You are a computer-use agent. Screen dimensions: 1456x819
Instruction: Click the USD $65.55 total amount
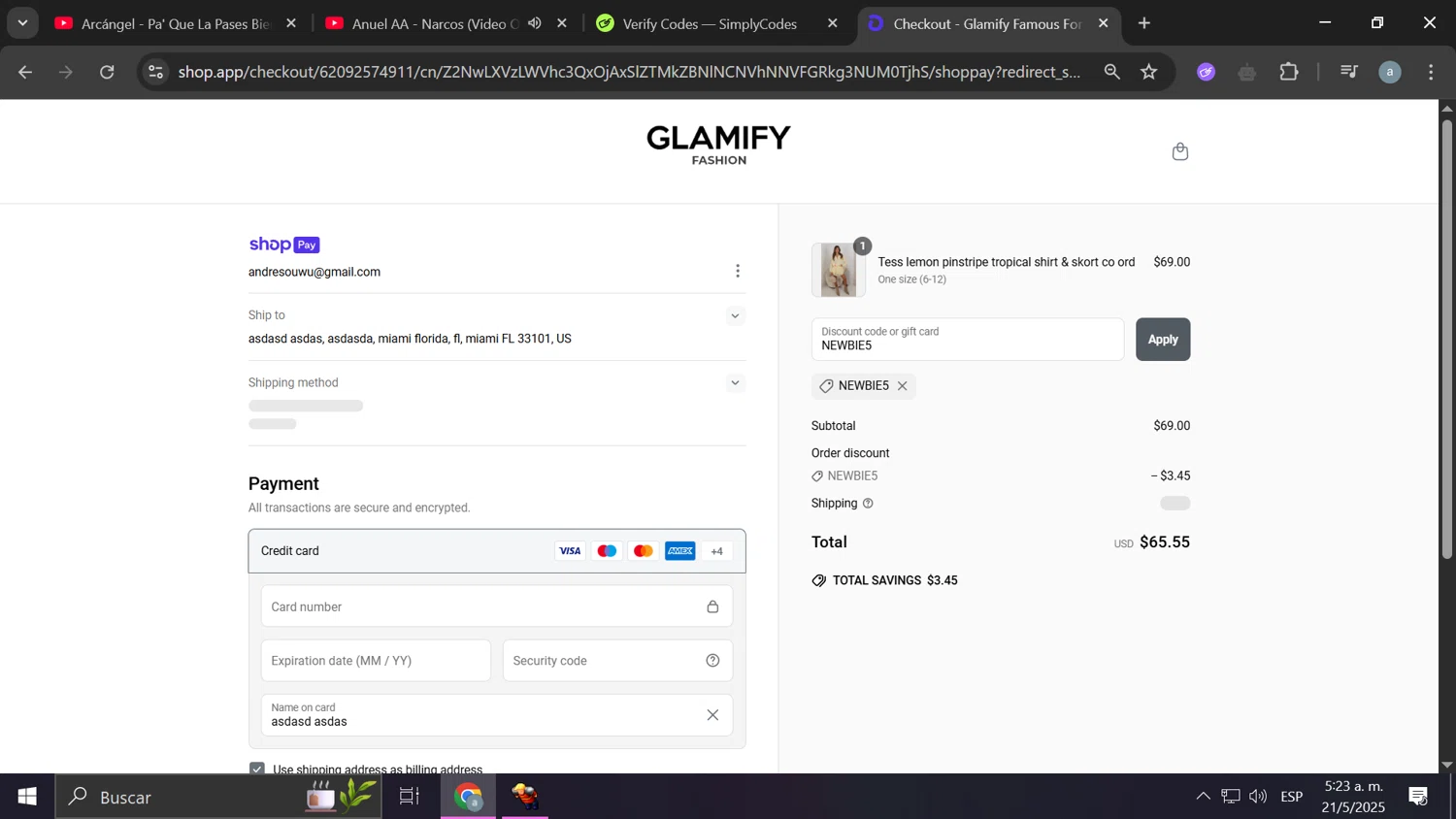(1152, 542)
